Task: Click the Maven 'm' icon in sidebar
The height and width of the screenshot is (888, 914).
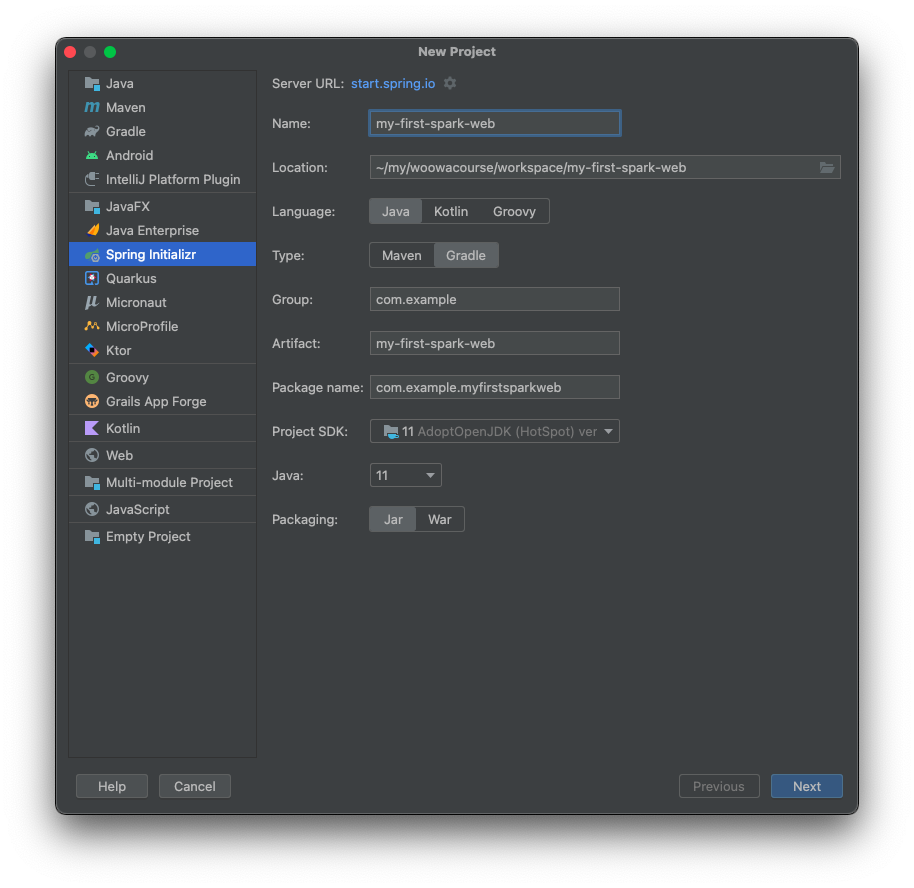Action: (92, 107)
